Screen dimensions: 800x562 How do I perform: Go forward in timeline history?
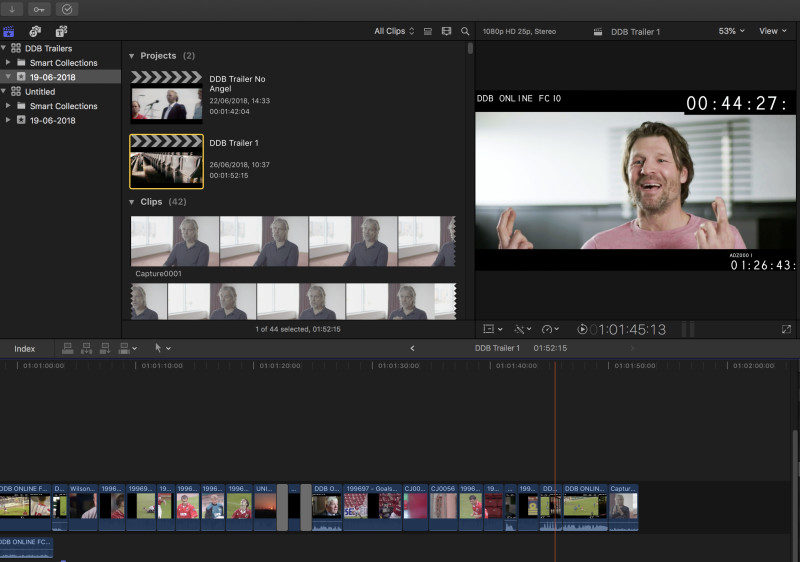coord(632,348)
